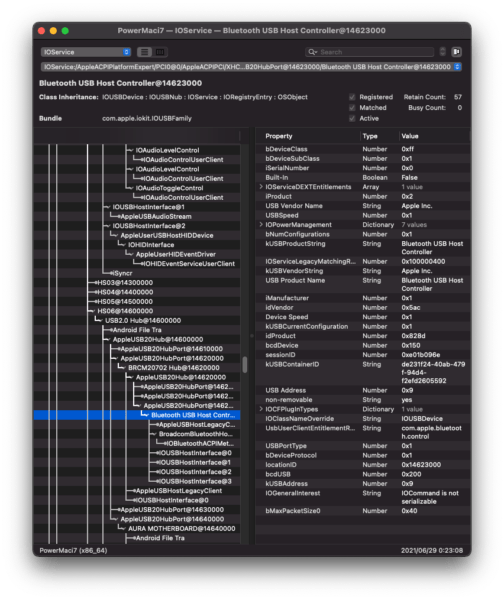This screenshot has height=600, width=504.
Task: Collapse IOUSBHostInterface@2 node
Action: pyautogui.click(x=107, y=226)
